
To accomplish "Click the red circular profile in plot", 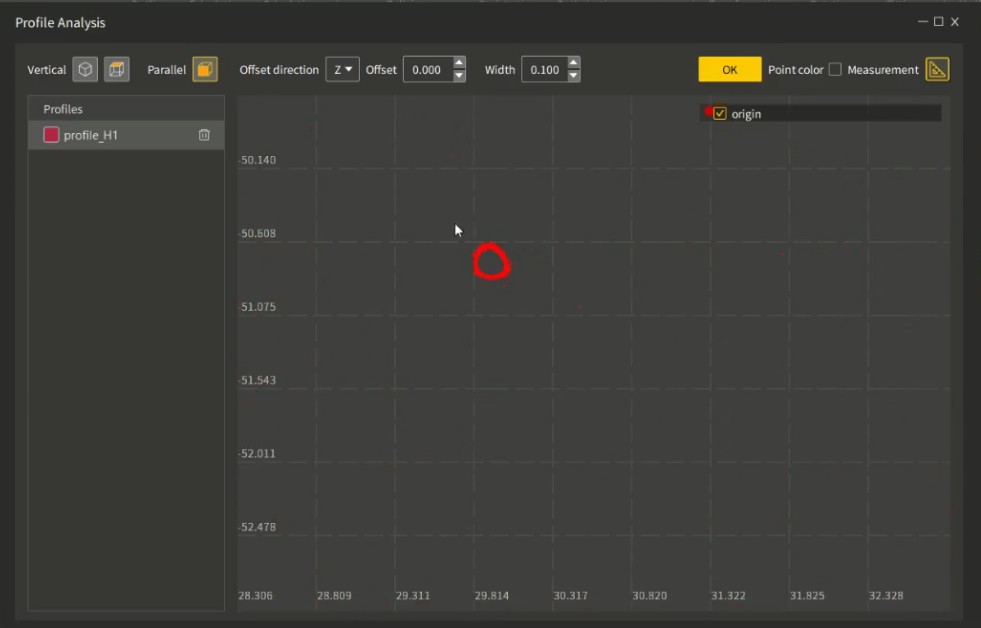I will [492, 261].
